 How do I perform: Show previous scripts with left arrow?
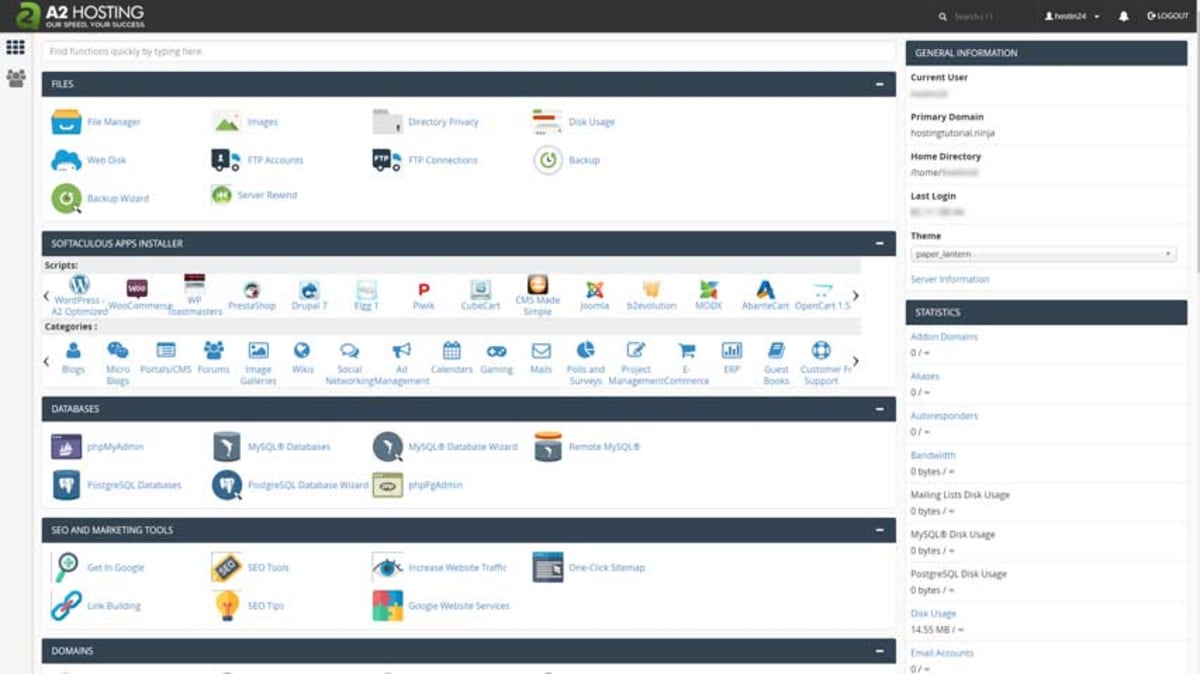[46, 296]
